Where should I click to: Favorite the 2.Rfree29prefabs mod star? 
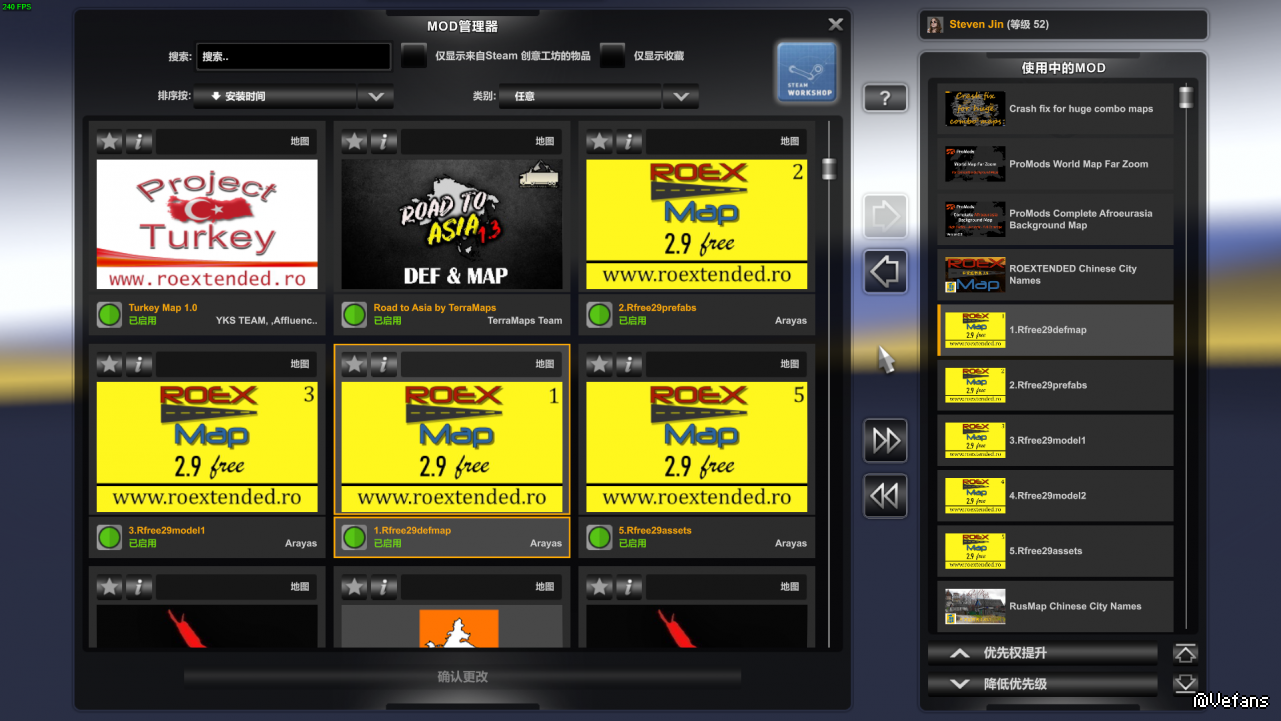click(600, 141)
